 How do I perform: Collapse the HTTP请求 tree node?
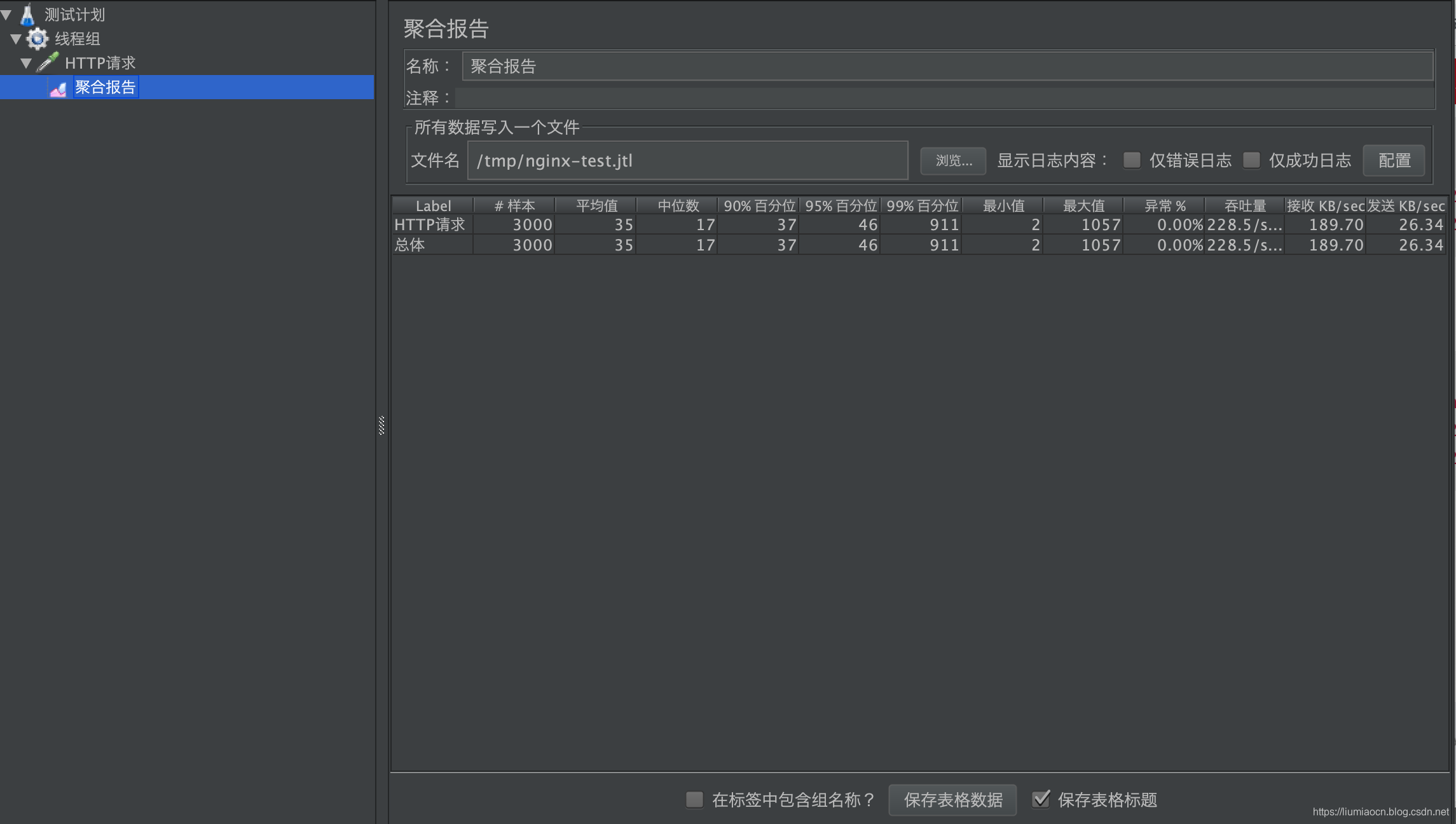coord(26,63)
